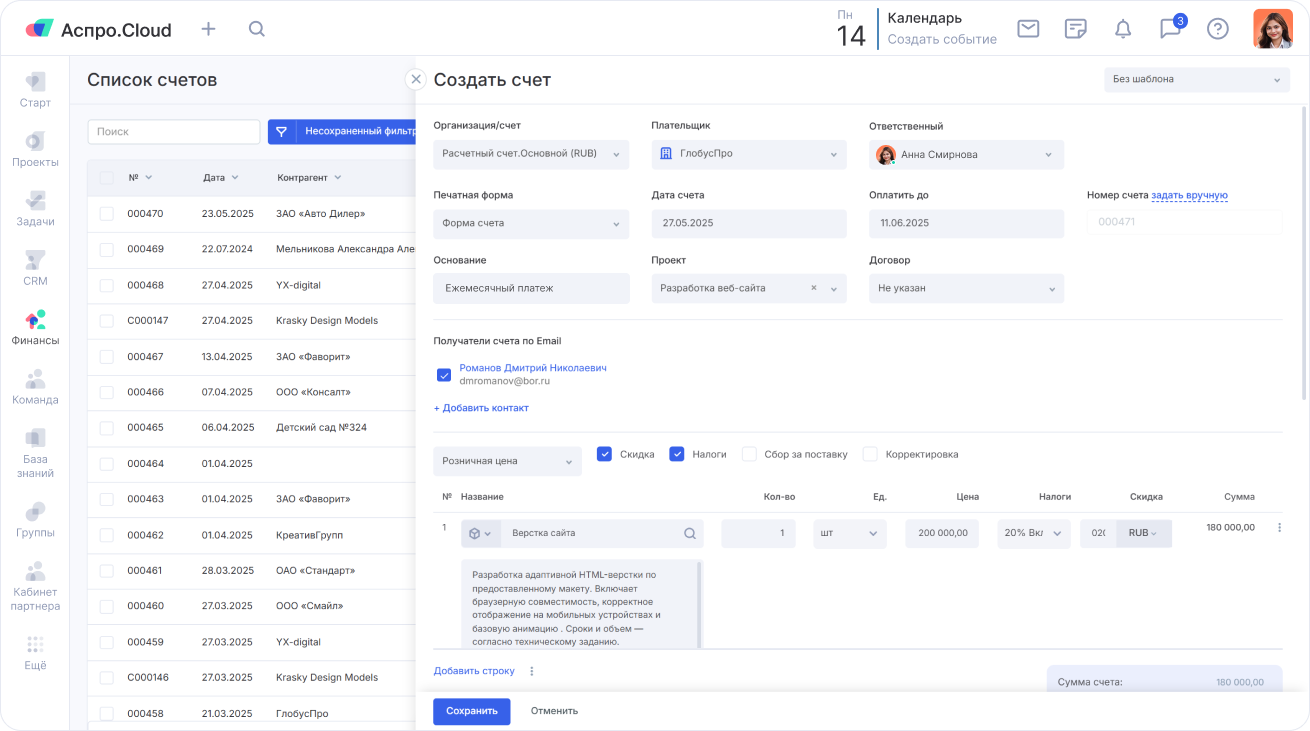The image size is (1310, 731).
Task: Click the Дата счета field 27.05.2025
Action: 748,223
